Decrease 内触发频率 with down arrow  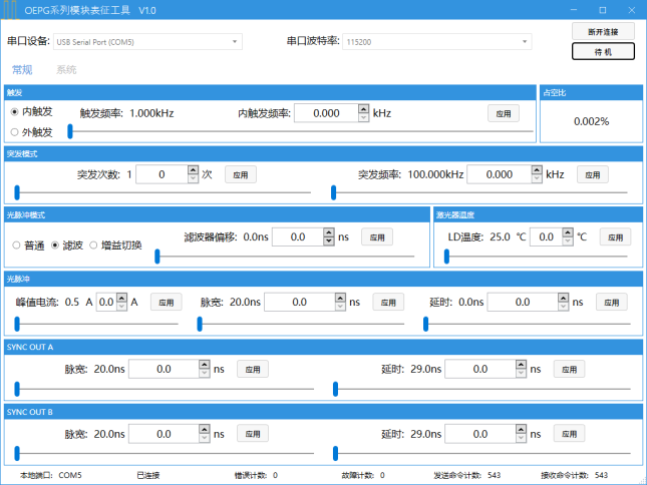364,118
